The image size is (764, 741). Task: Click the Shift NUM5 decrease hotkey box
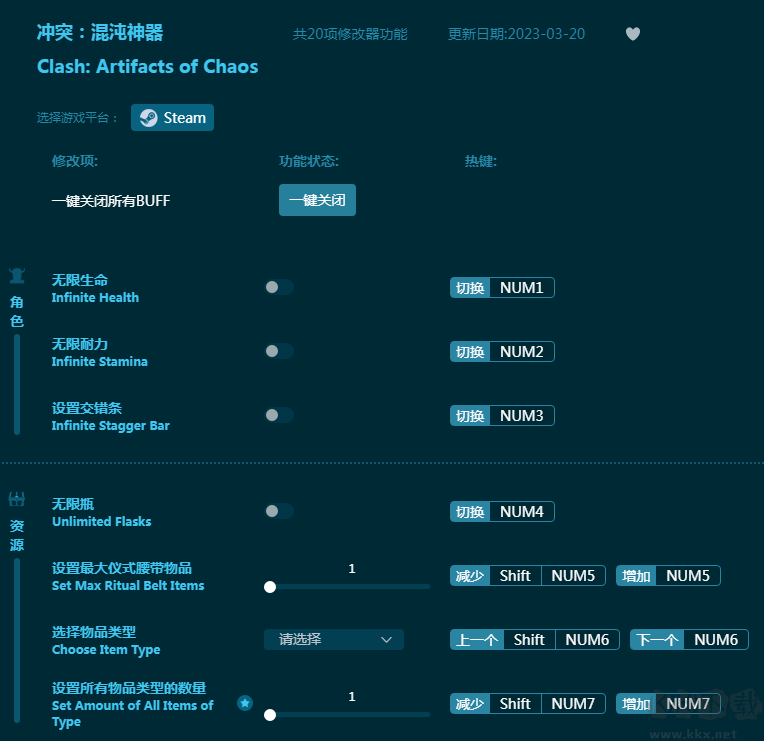tap(527, 576)
